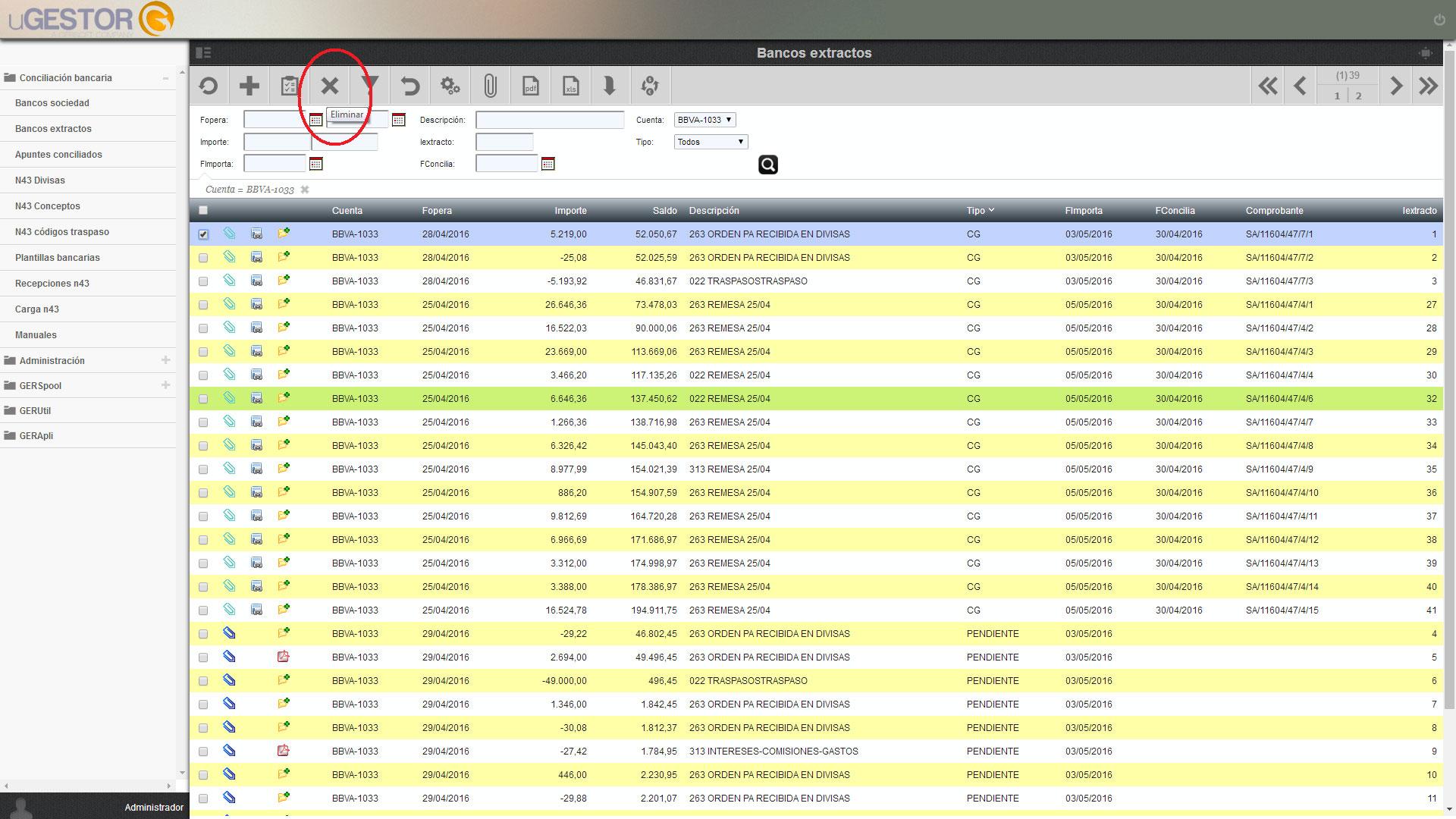Check the checkbox for lextracto 27 row
The width and height of the screenshot is (1456, 819).
[x=203, y=305]
